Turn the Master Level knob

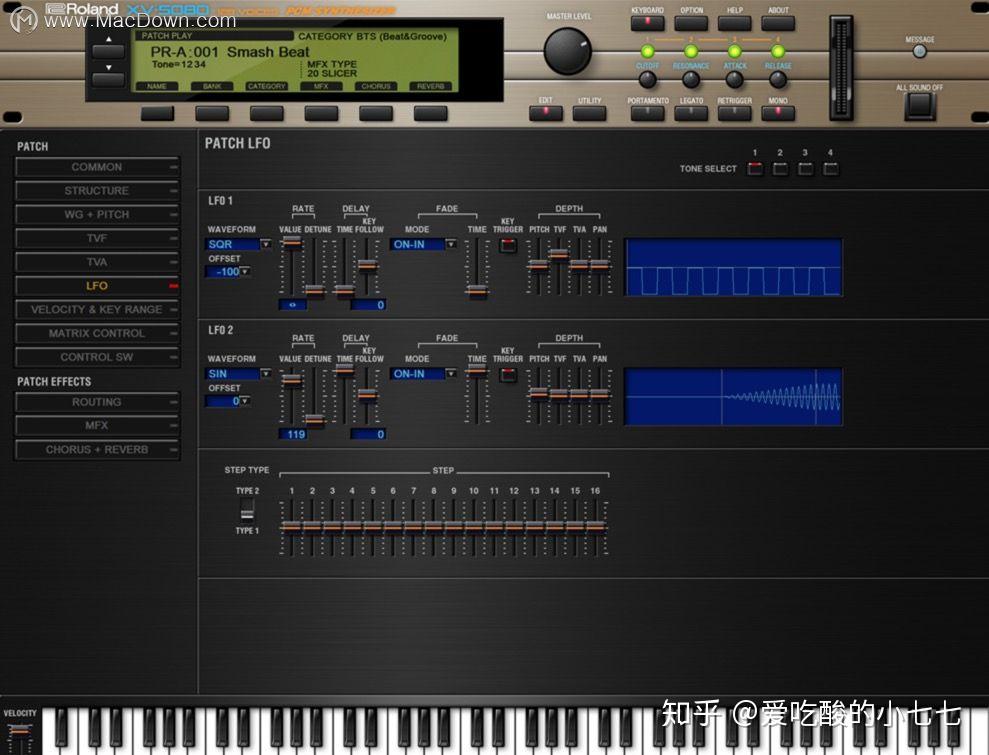pos(567,51)
